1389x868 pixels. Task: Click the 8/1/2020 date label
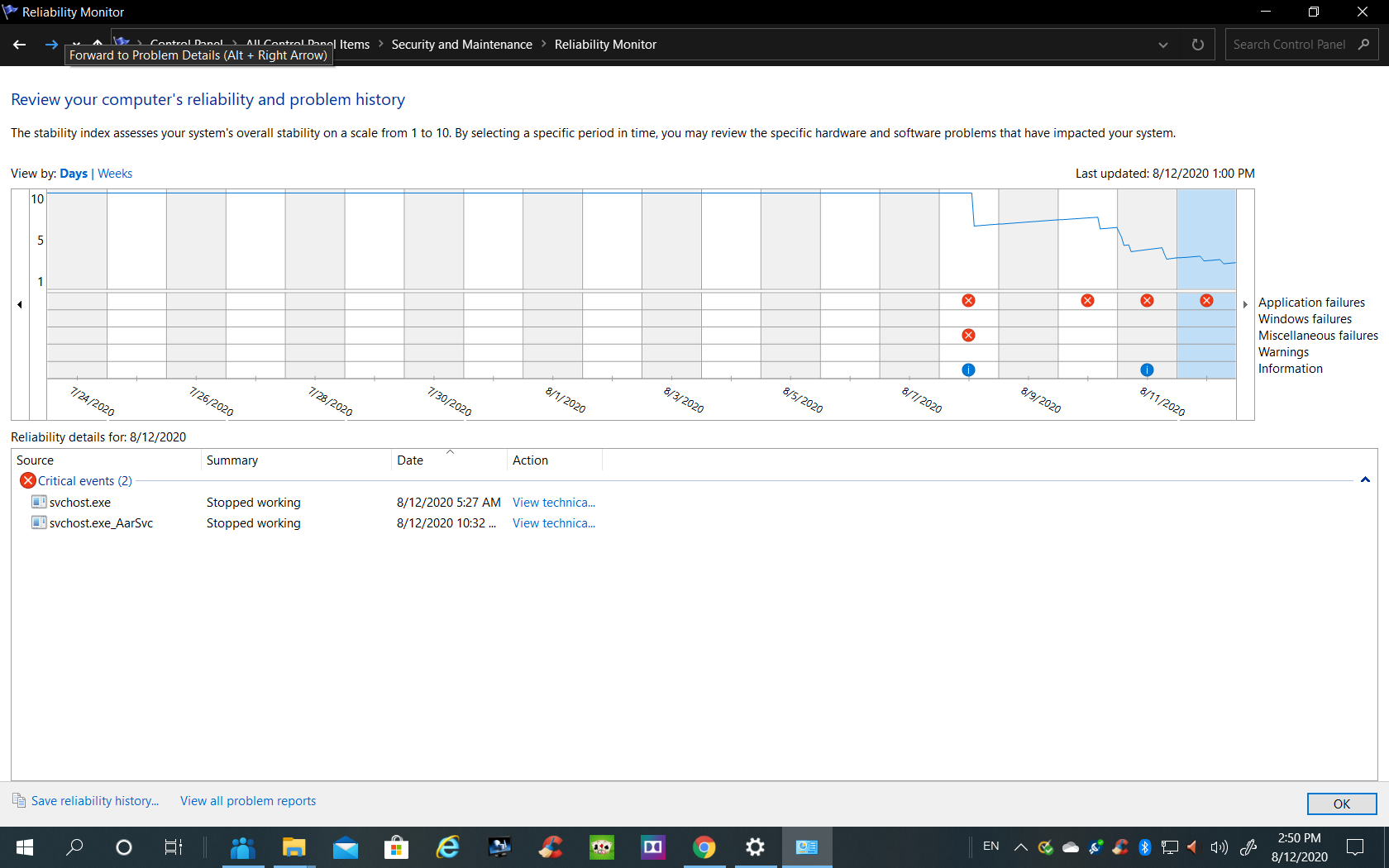point(566,400)
